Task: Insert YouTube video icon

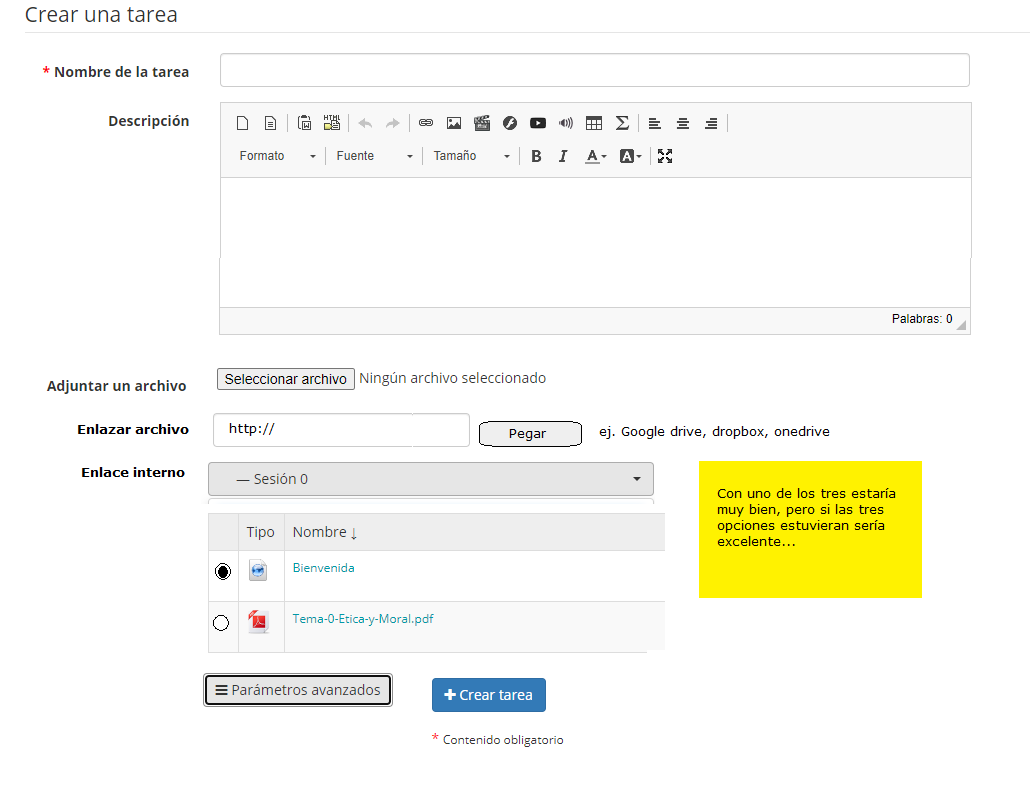Action: [538, 123]
